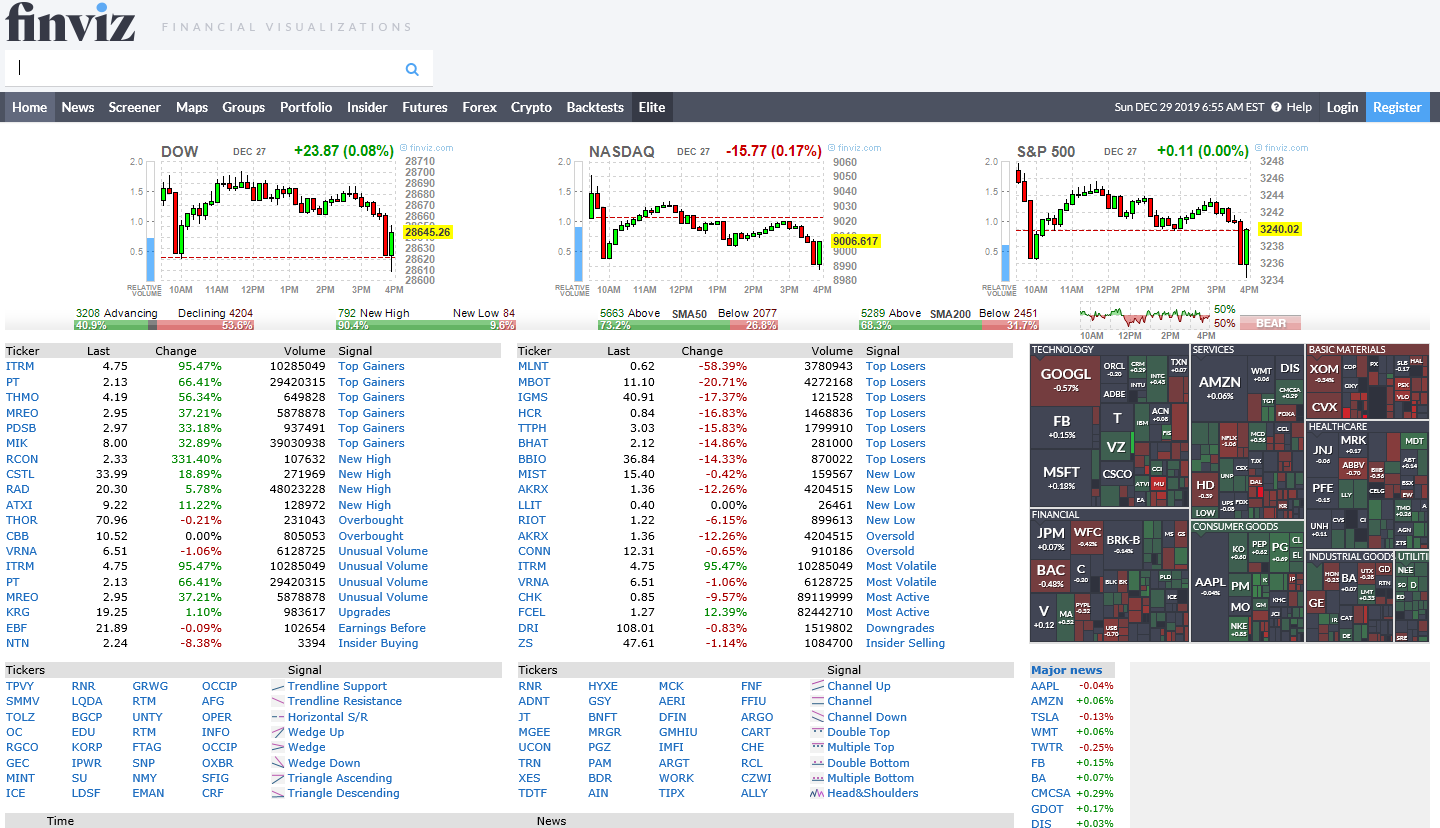Image resolution: width=1440 pixels, height=828 pixels.
Task: Open the Channel Down pattern icon
Action: click(818, 717)
